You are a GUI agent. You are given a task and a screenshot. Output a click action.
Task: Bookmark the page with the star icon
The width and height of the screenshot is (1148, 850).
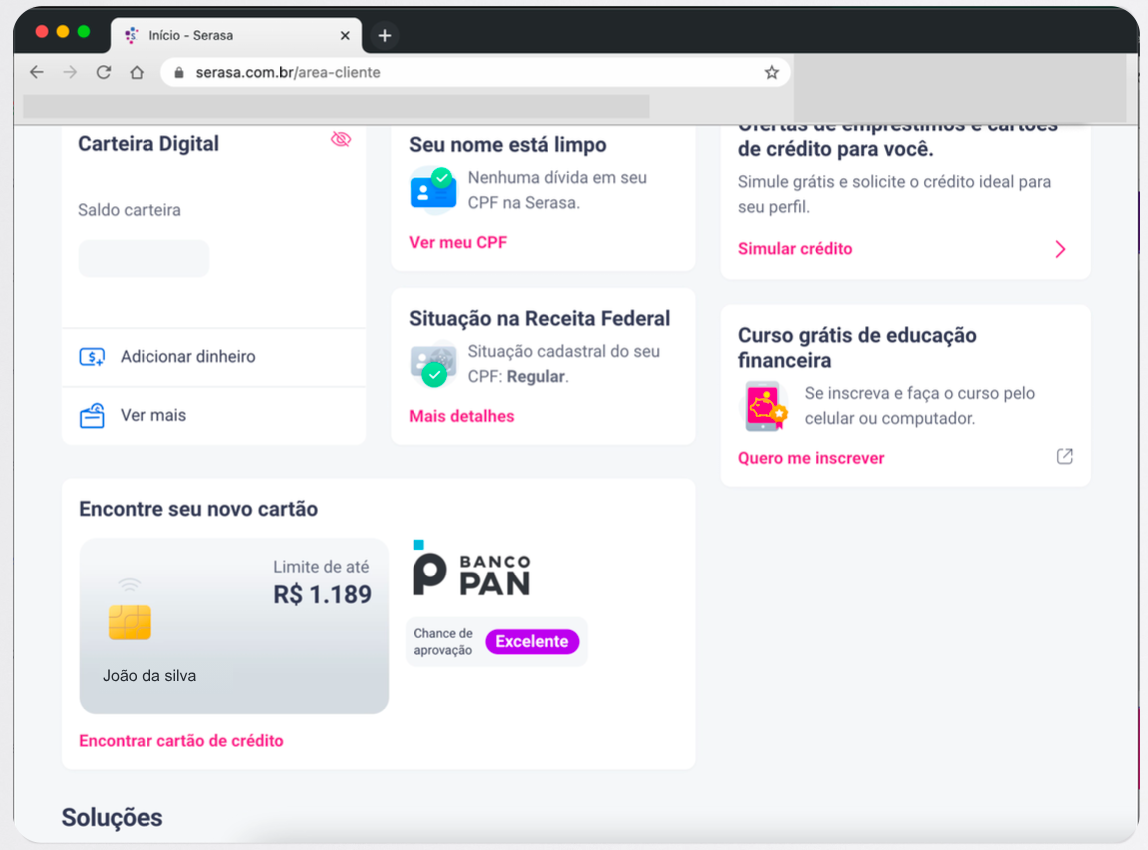772,72
